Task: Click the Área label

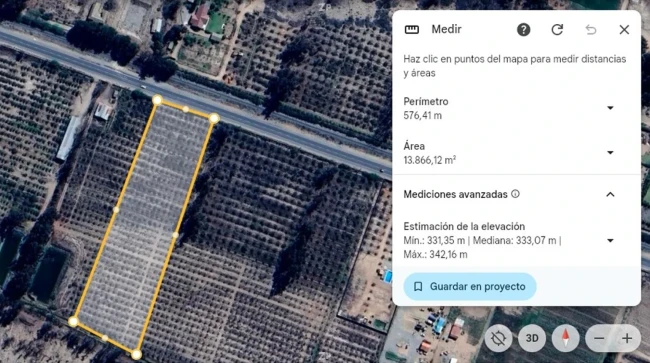Action: point(414,146)
